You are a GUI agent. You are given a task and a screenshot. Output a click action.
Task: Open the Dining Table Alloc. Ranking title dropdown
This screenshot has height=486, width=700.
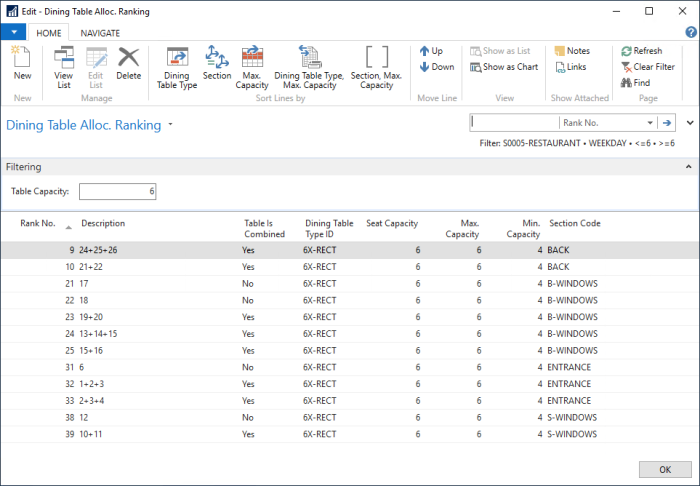[171, 126]
